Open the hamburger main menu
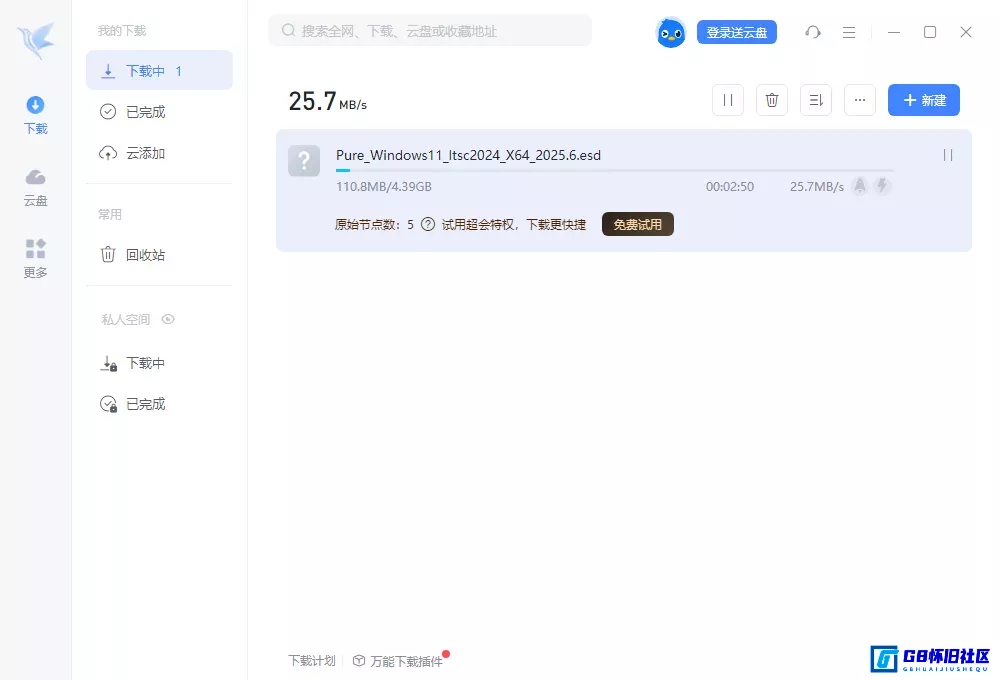1000x680 pixels. (849, 32)
